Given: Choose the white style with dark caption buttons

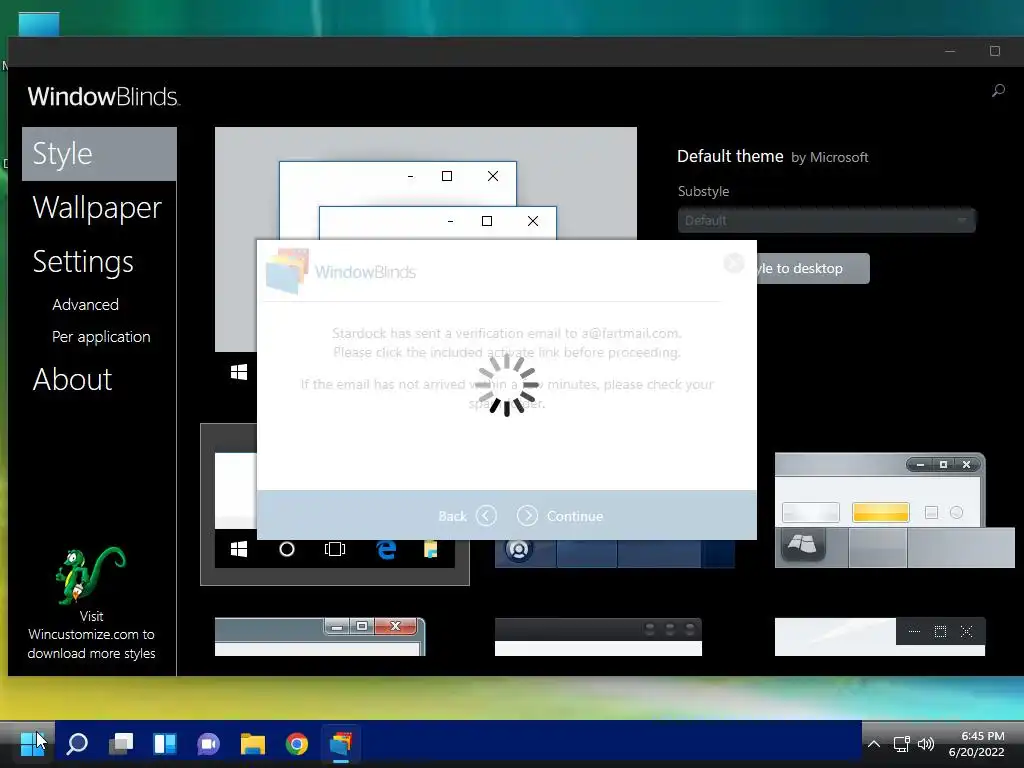Looking at the screenshot, I should (880, 637).
